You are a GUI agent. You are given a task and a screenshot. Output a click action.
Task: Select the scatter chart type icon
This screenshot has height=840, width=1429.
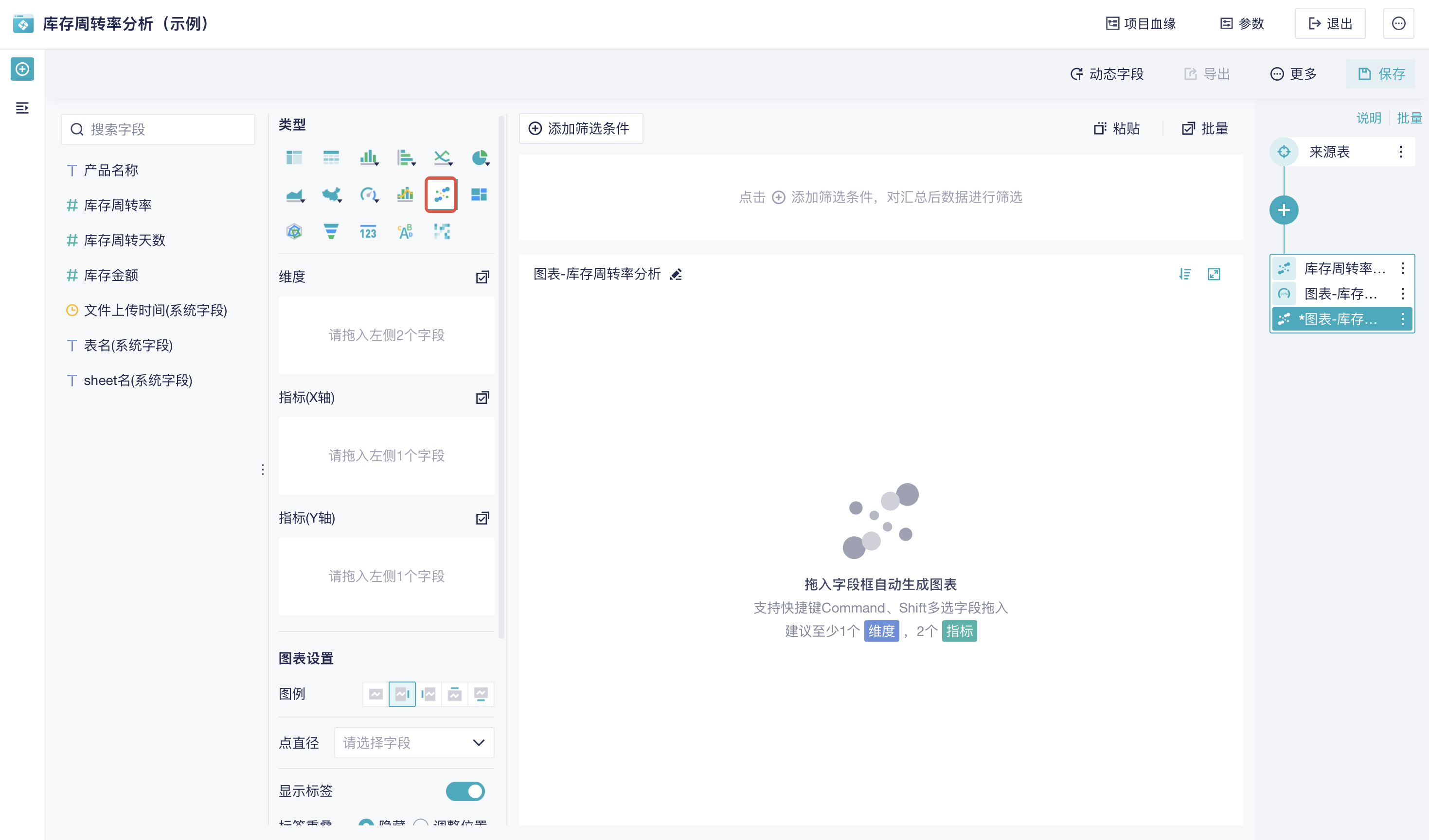[x=441, y=194]
